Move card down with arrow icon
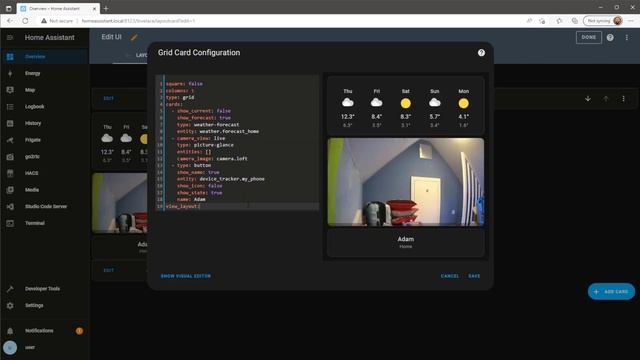Viewport: 640px width, 360px height. pyautogui.click(x=588, y=99)
